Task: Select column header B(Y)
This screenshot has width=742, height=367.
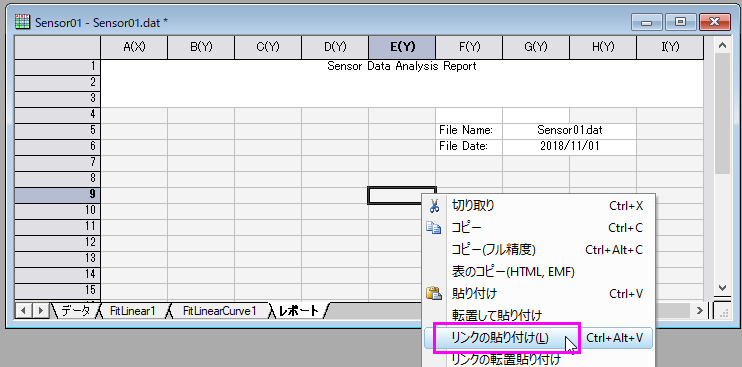Action: (x=201, y=47)
